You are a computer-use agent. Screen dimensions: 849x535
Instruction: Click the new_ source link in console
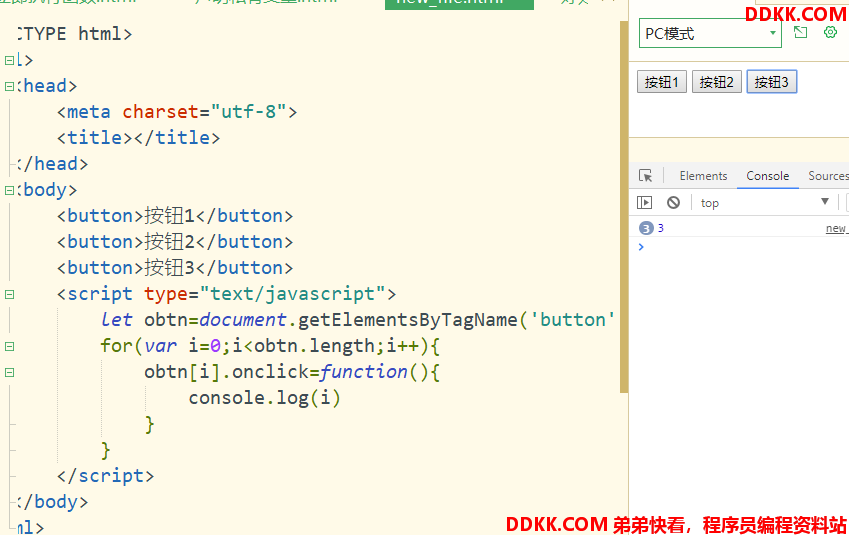(x=837, y=229)
